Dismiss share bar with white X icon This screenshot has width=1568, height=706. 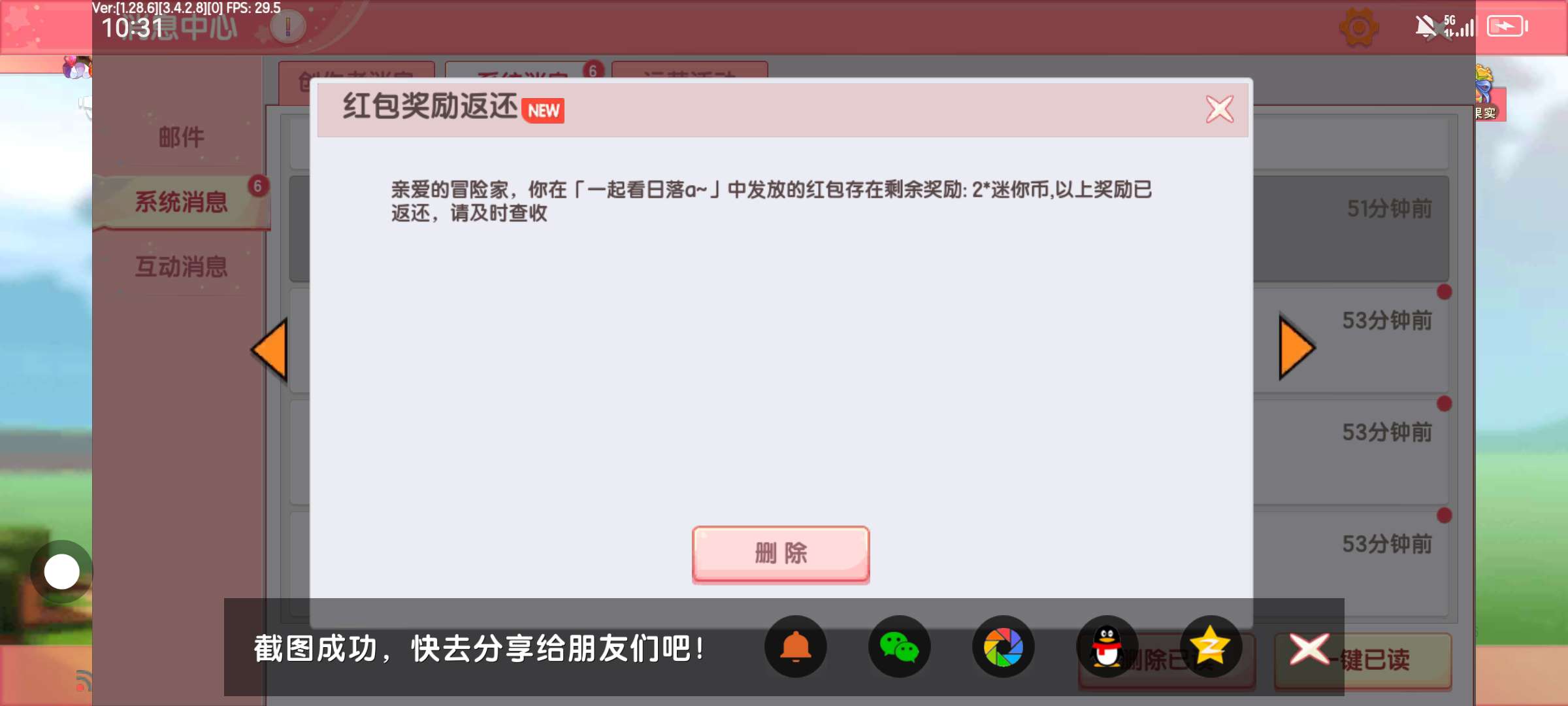pyautogui.click(x=1309, y=648)
